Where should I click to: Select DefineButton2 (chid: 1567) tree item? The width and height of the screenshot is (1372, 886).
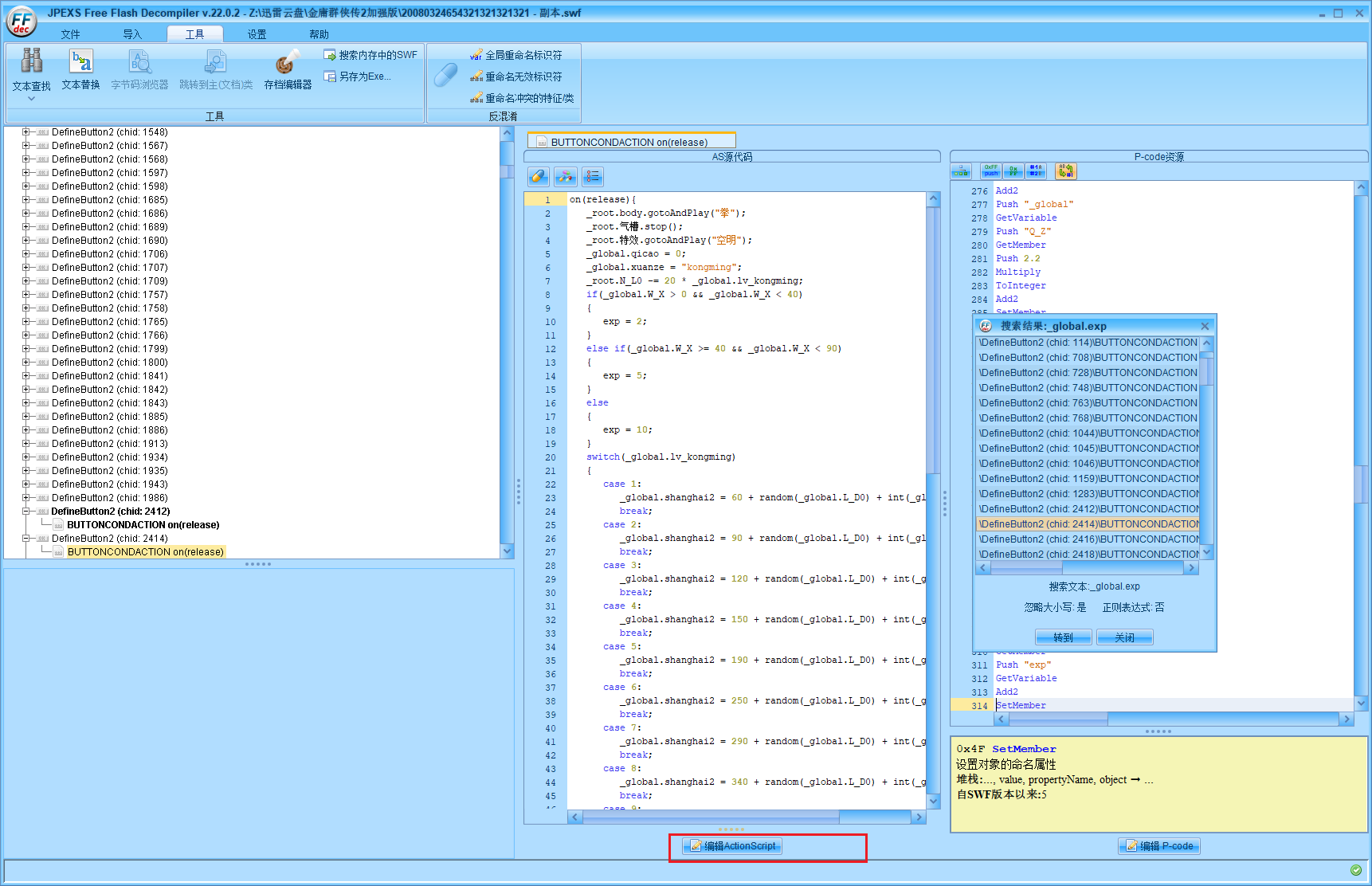click(x=110, y=146)
